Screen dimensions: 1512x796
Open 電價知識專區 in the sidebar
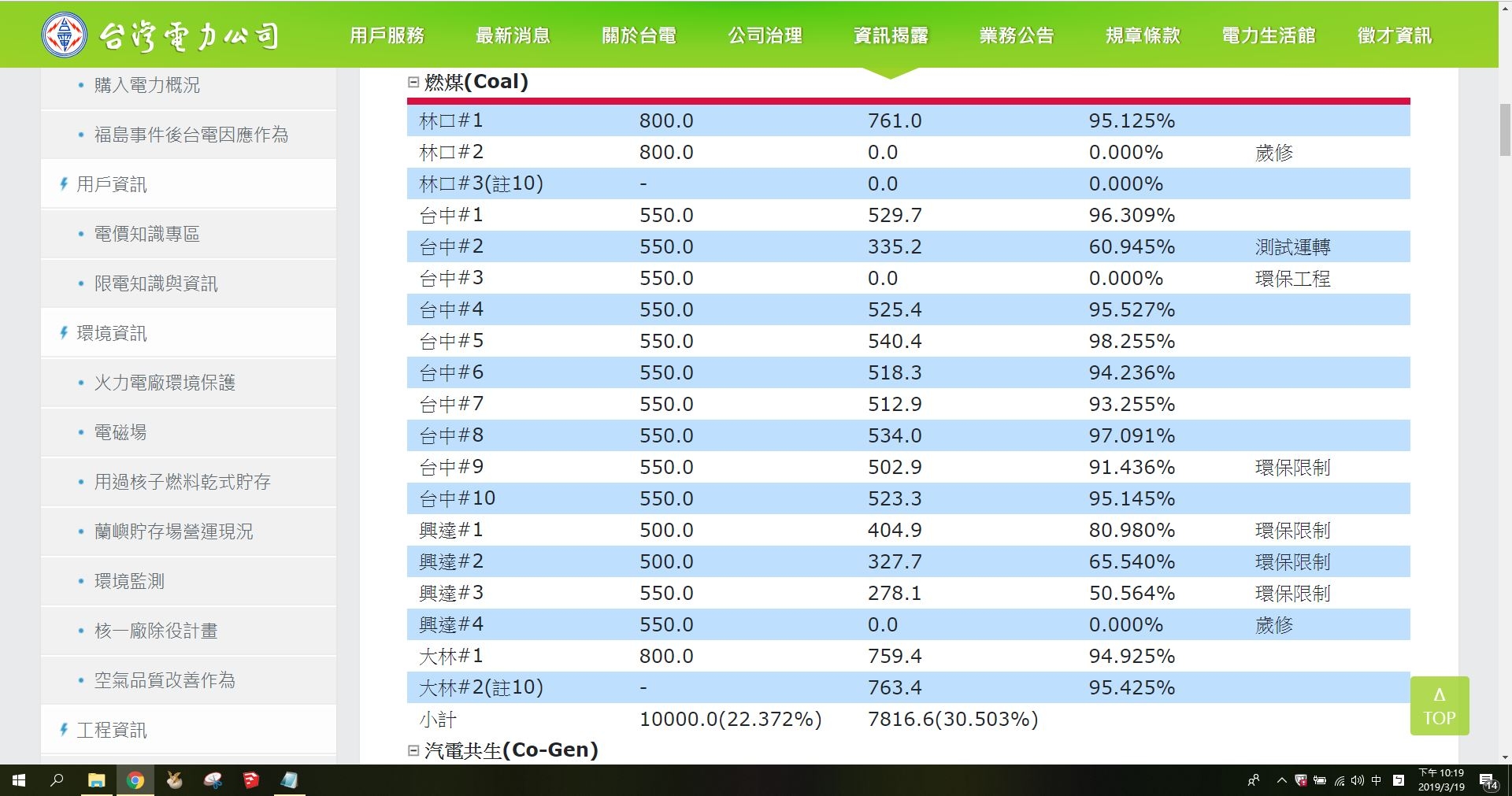(147, 234)
